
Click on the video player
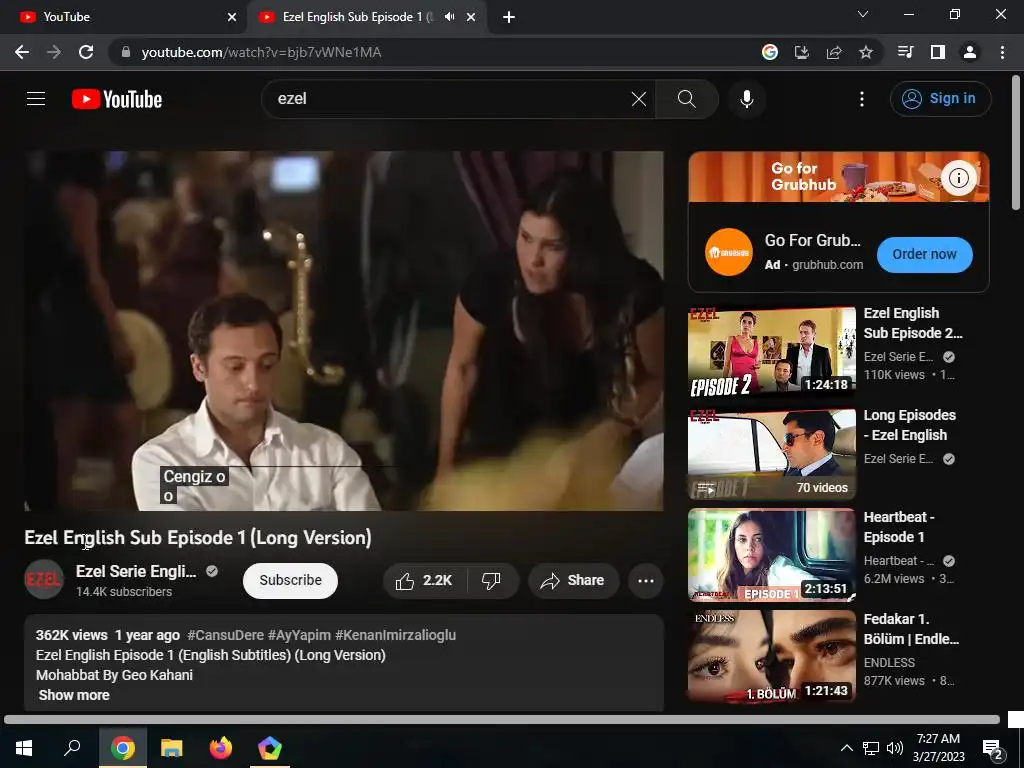344,330
